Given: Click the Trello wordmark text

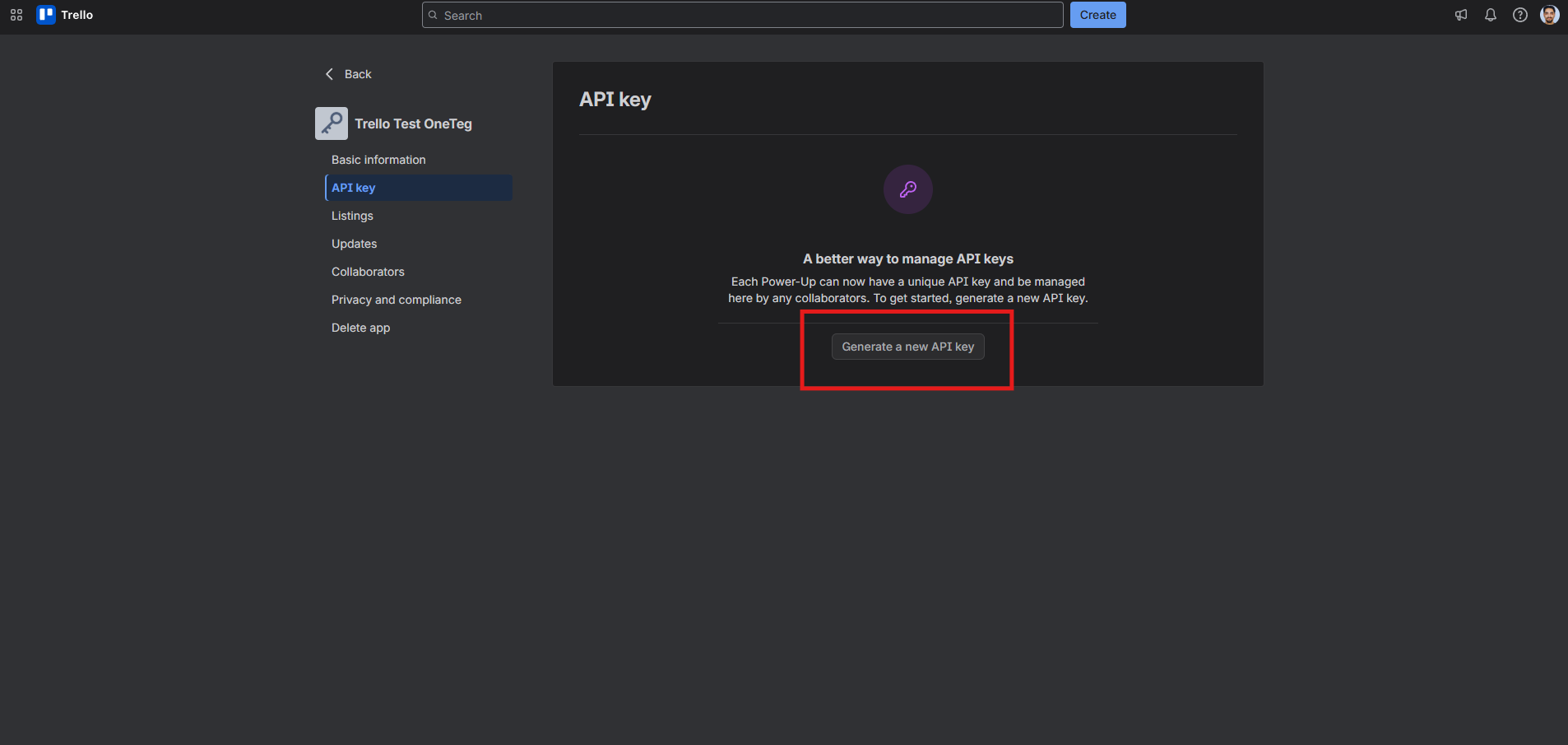Looking at the screenshot, I should click(x=77, y=15).
